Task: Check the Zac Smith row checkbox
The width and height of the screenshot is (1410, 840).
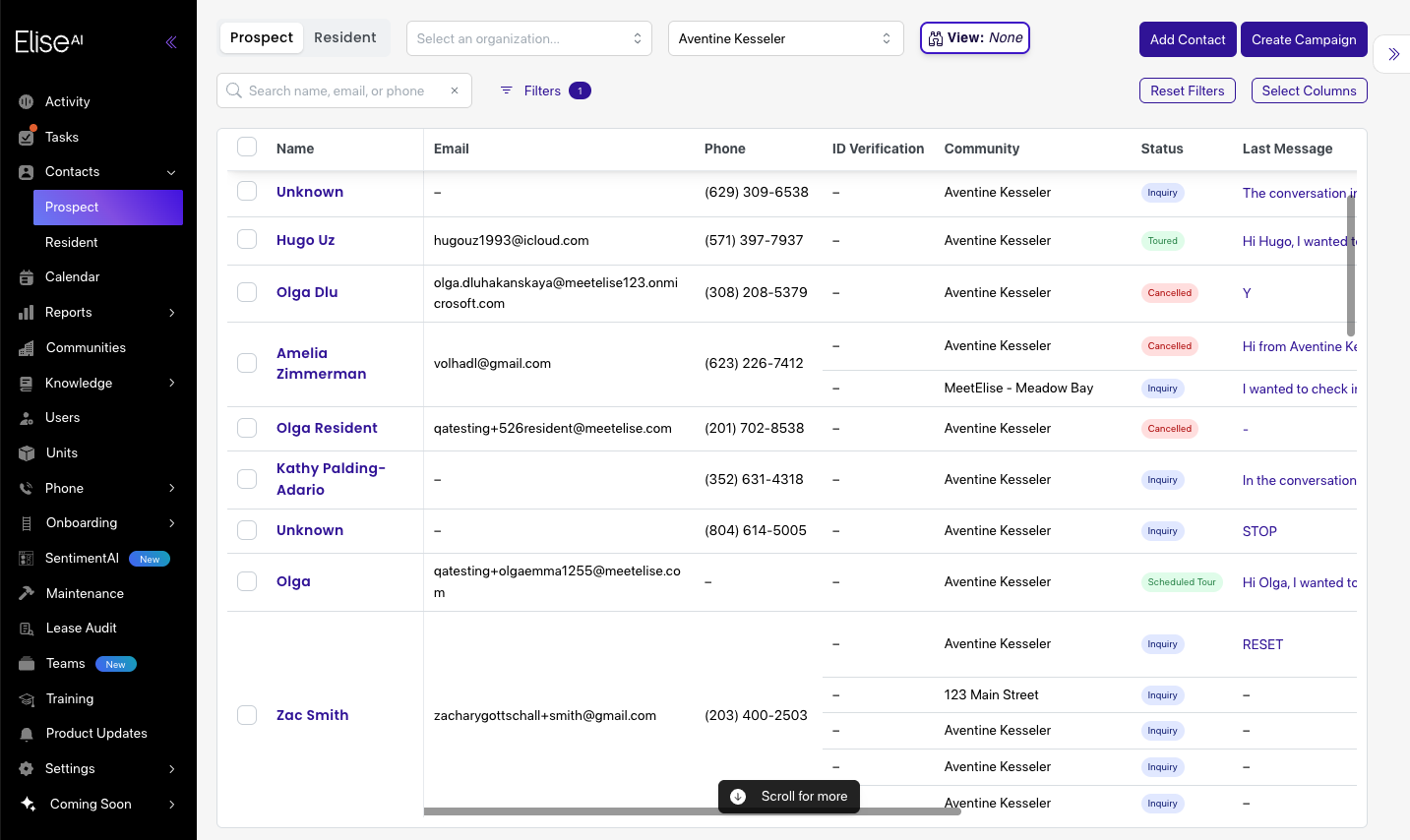Action: point(247,715)
